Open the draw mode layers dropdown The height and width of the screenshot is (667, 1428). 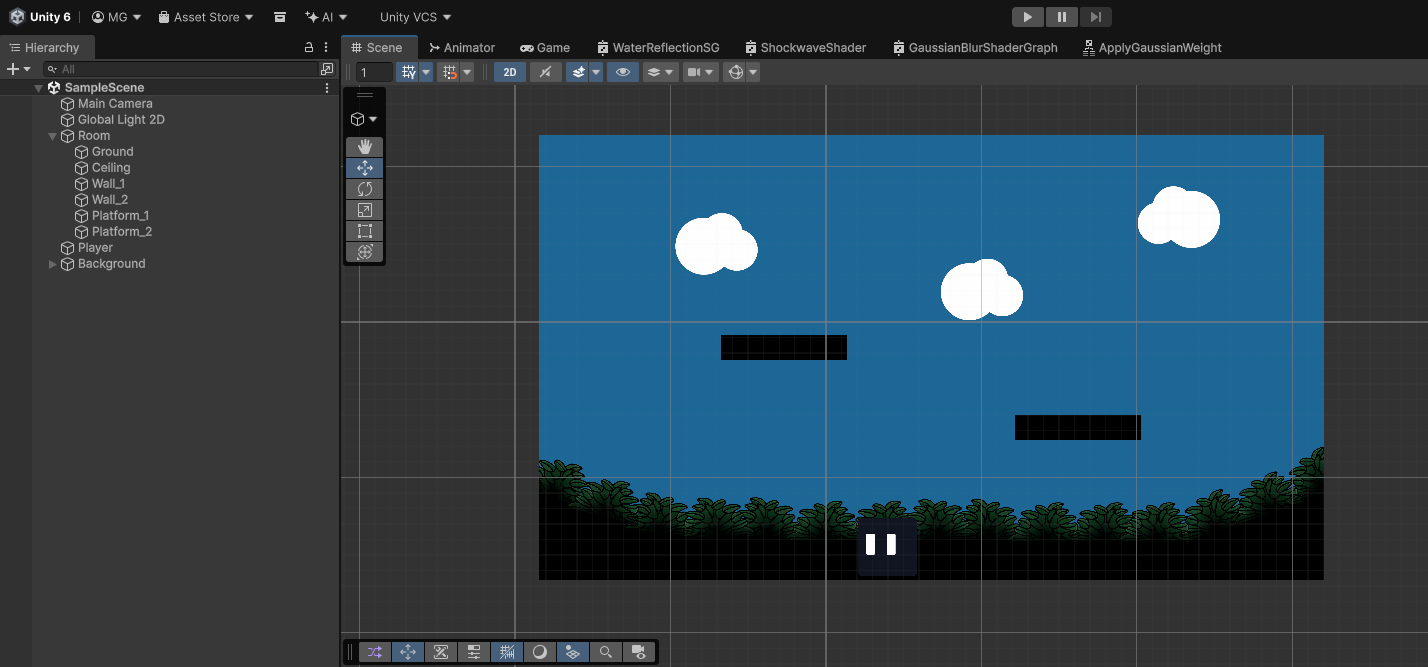click(660, 72)
